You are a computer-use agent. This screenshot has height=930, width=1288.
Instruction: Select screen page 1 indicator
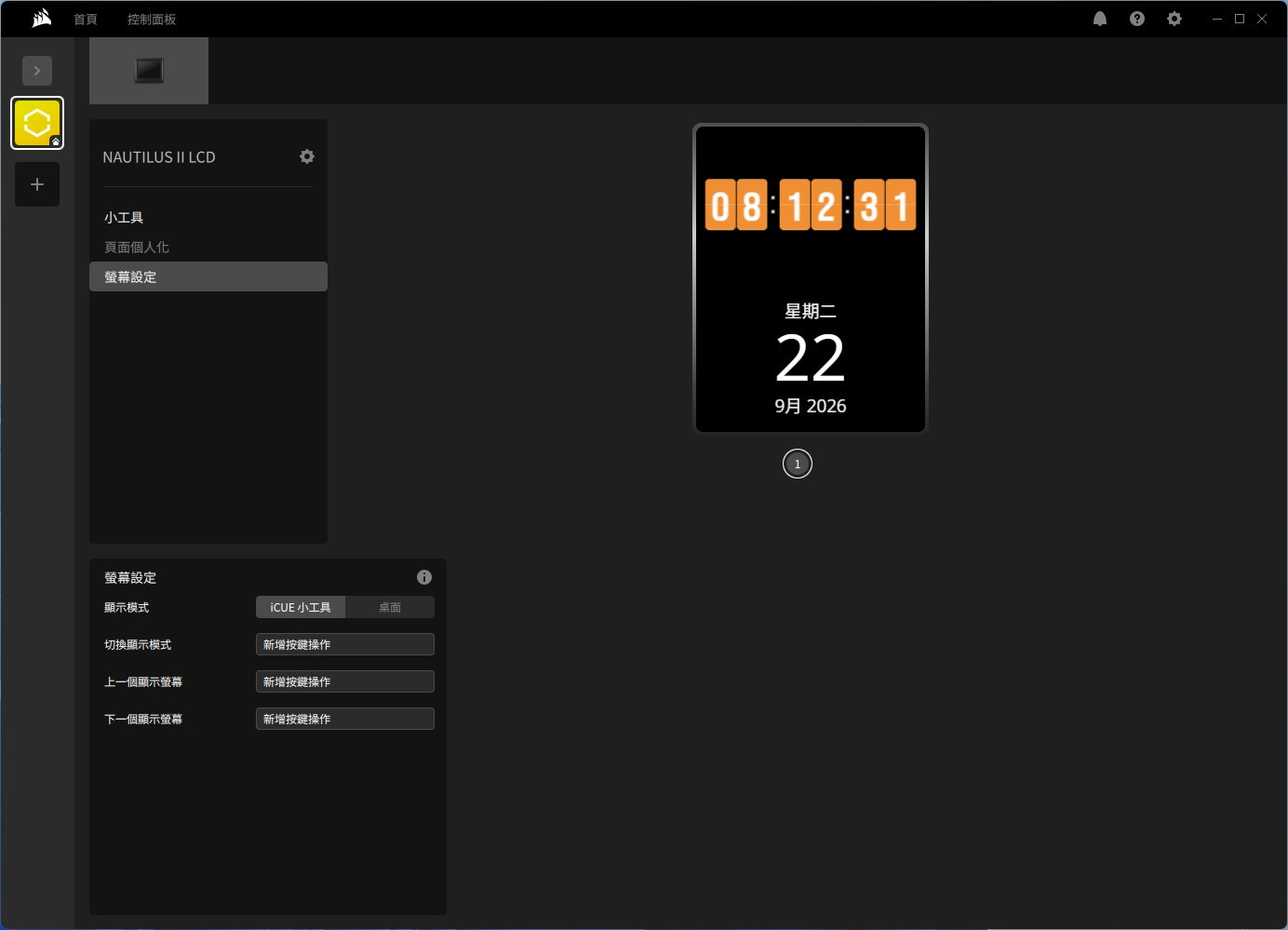pyautogui.click(x=798, y=464)
